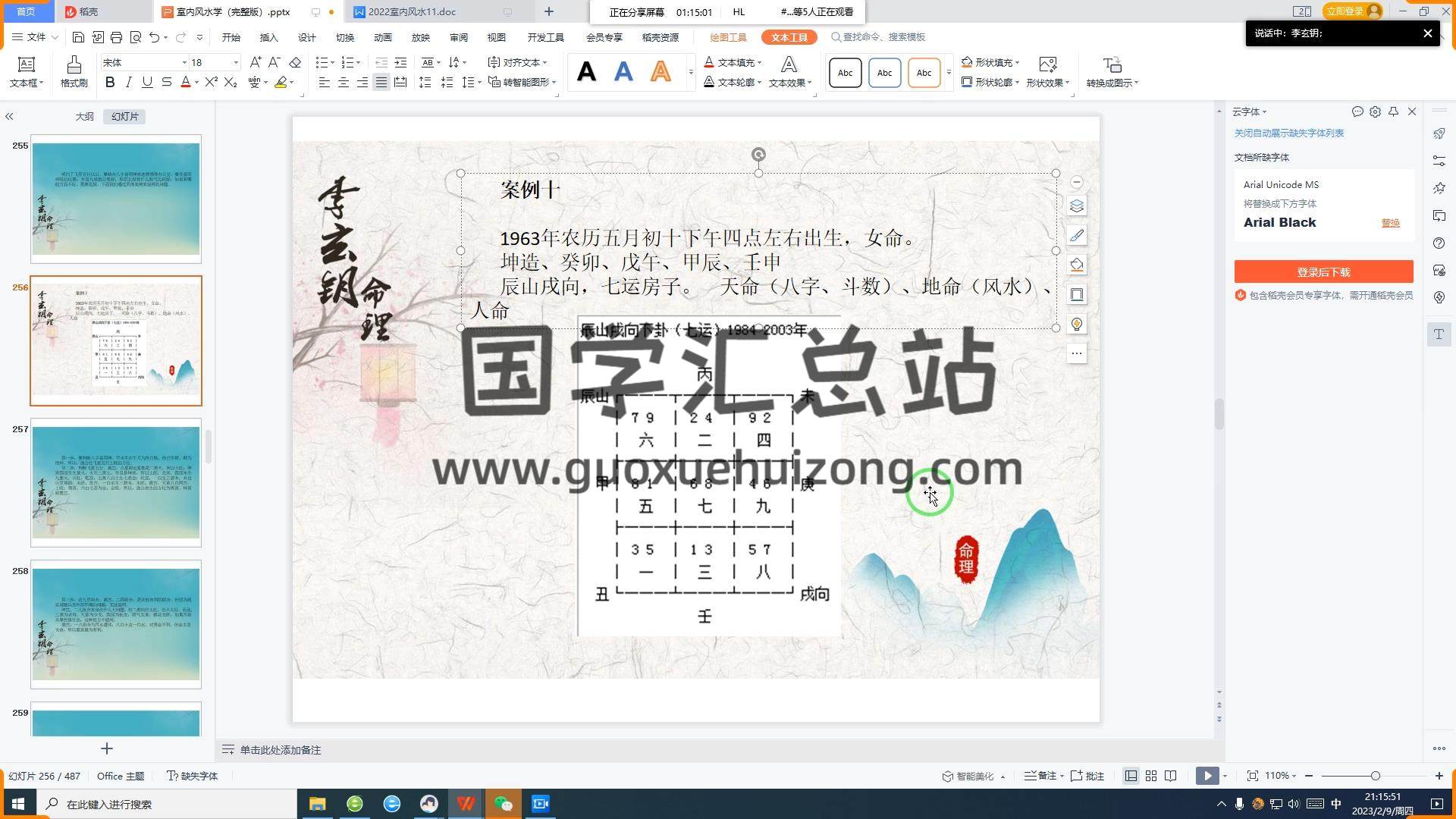Screen dimensions: 1456x819
Task: Open the font name dropdown
Action: click(184, 62)
